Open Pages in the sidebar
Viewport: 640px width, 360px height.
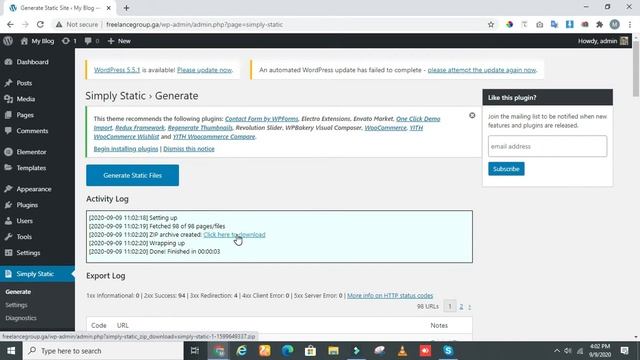(x=25, y=115)
